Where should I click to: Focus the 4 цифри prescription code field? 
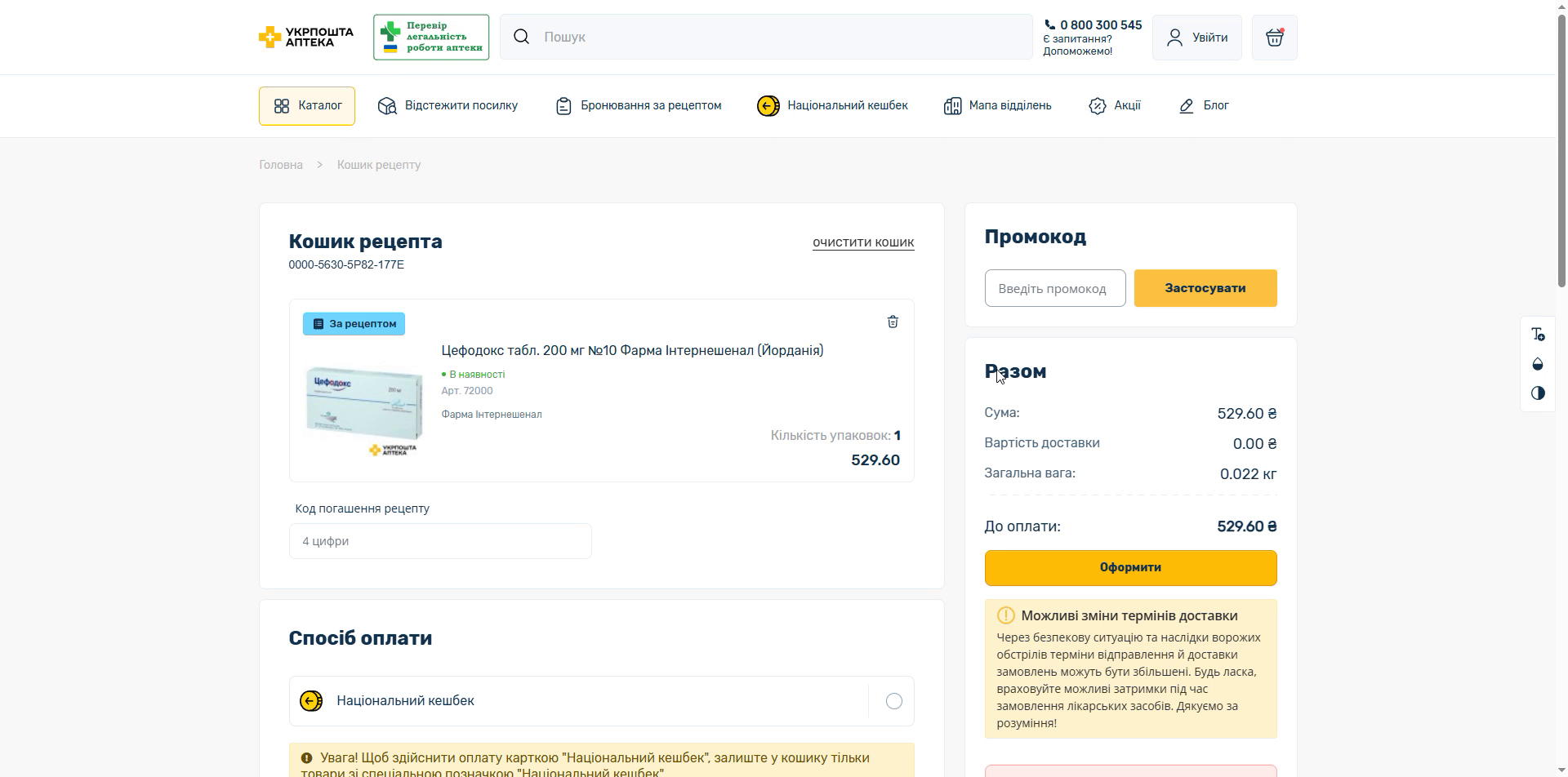coord(440,541)
